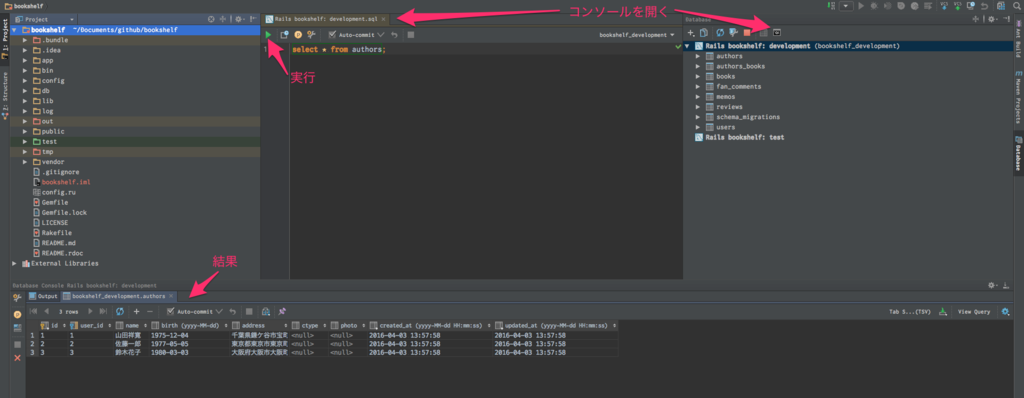The width and height of the screenshot is (1024, 398).
Task: Click the undo/revert icon in the main toolbar
Action: coord(984,6)
